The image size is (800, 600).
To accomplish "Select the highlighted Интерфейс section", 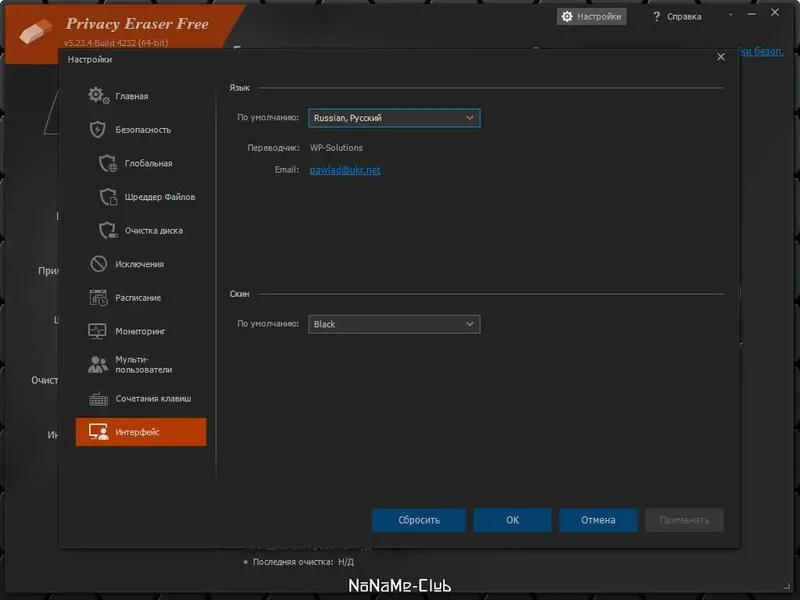I will [141, 432].
